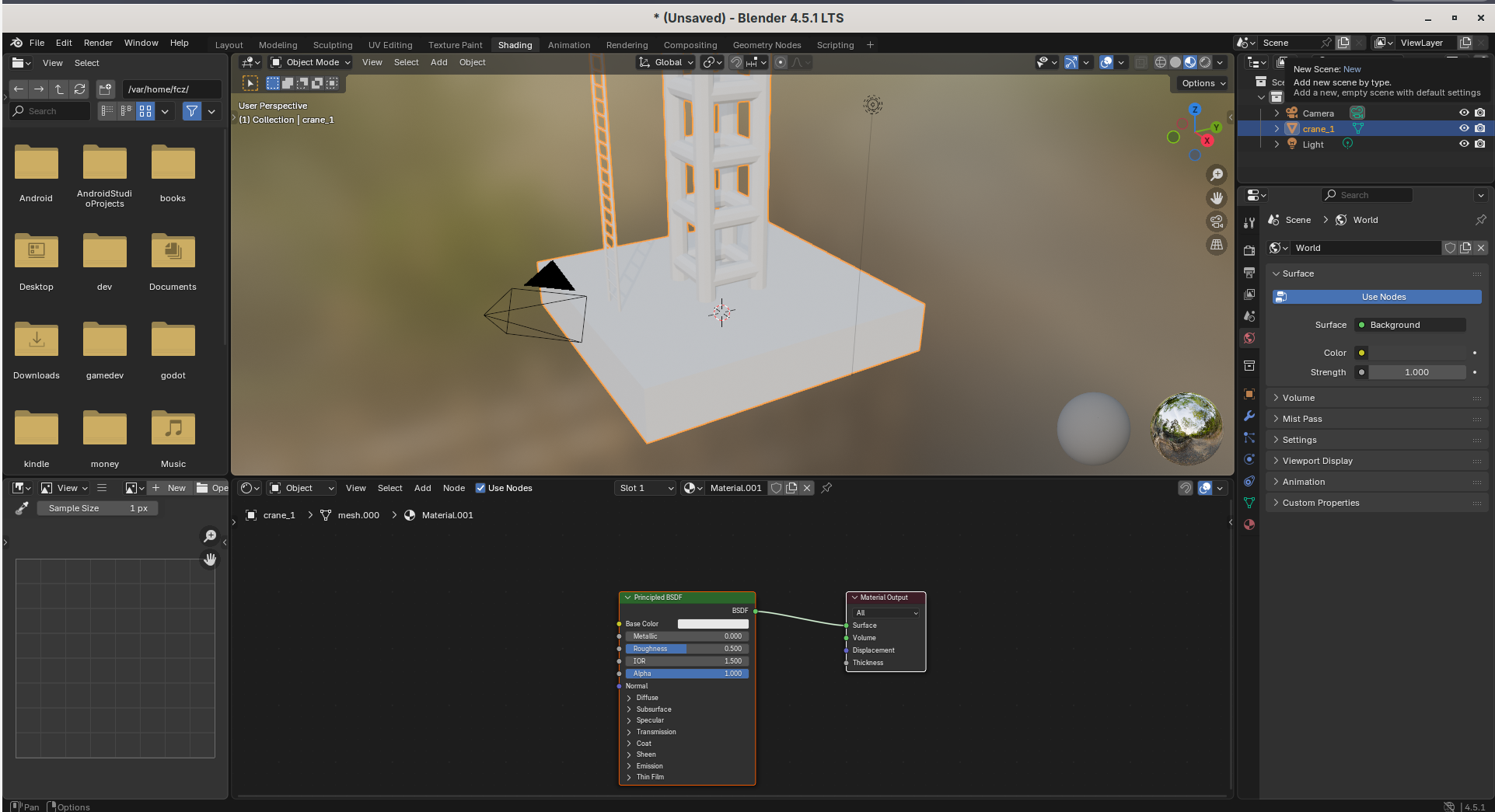The width and height of the screenshot is (1495, 812).
Task: Open the Render properties tab icon
Action: pyautogui.click(x=1249, y=250)
